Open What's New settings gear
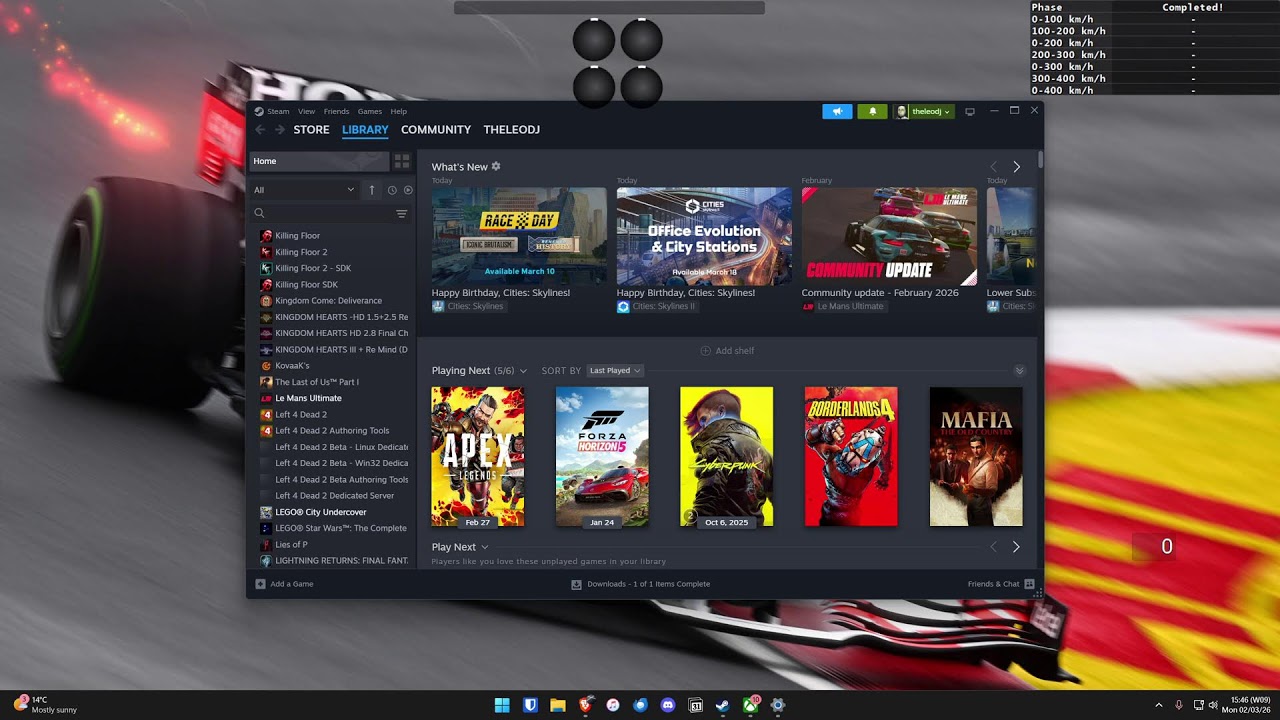The height and width of the screenshot is (720, 1280). 496,167
